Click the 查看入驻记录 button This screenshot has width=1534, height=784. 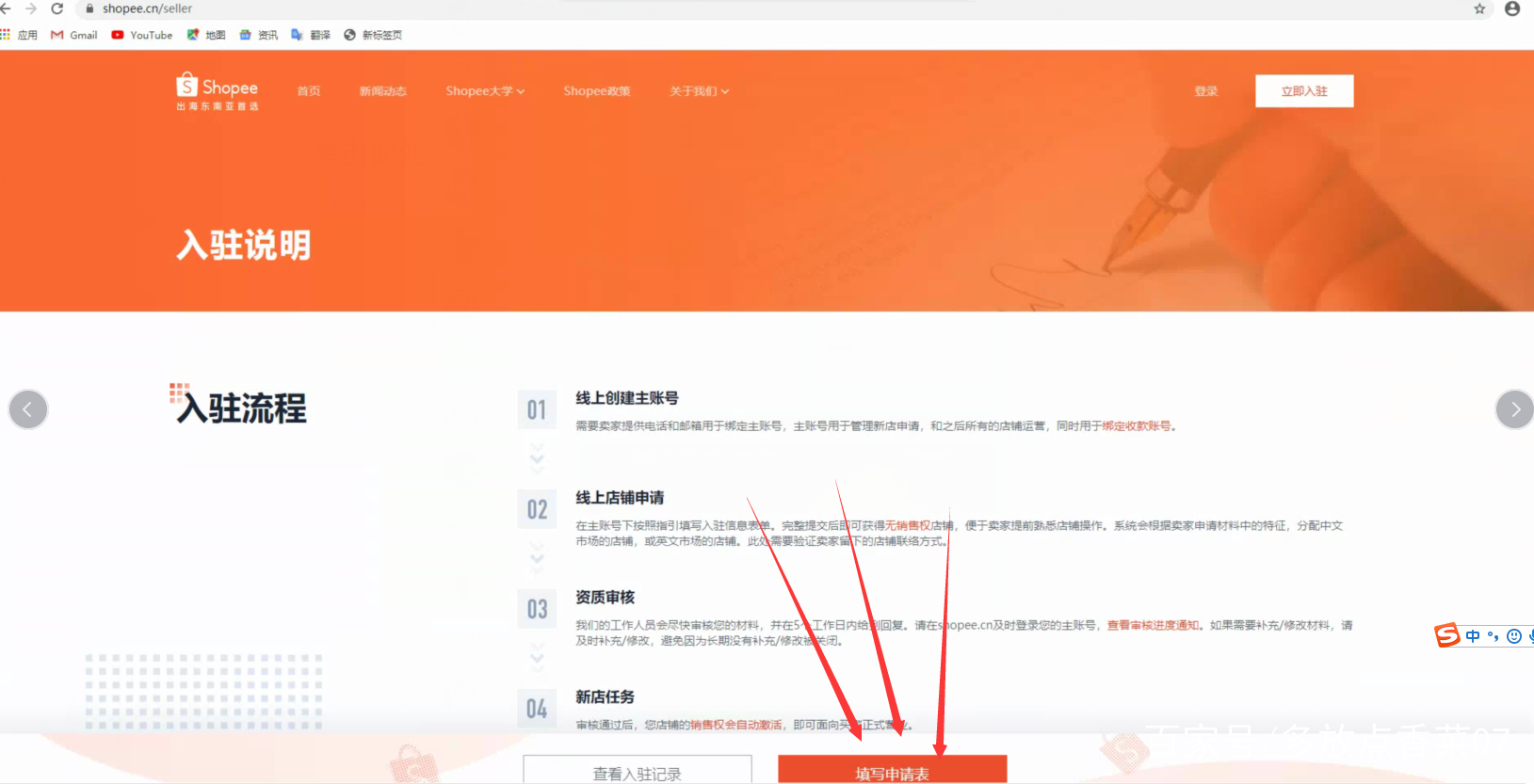[638, 771]
